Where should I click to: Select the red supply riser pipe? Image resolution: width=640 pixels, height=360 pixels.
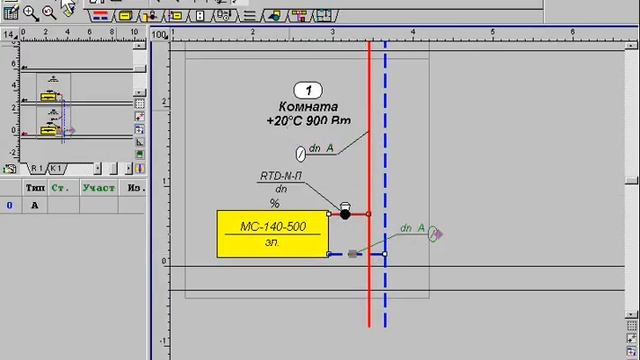click(369, 184)
